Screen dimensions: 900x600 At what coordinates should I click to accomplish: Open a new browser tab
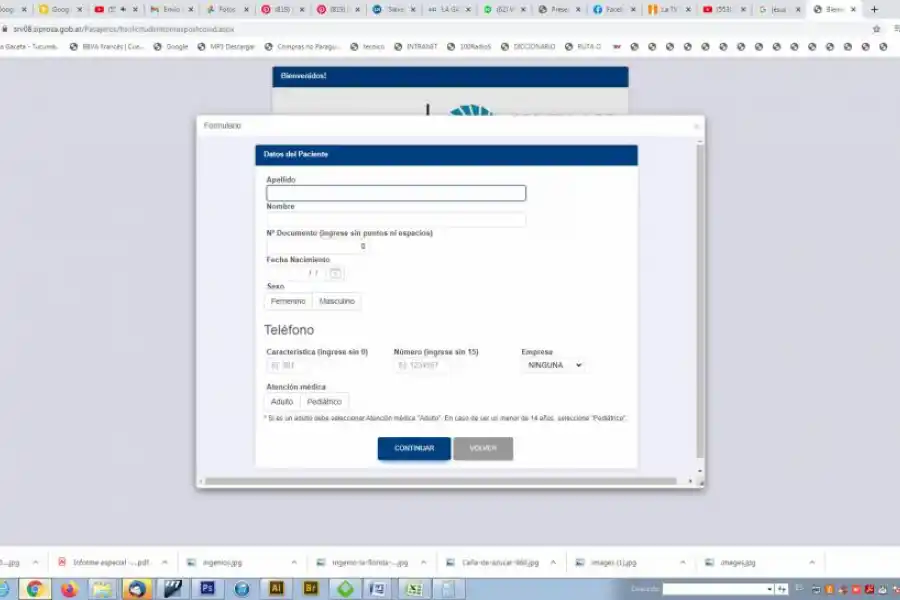[874, 9]
